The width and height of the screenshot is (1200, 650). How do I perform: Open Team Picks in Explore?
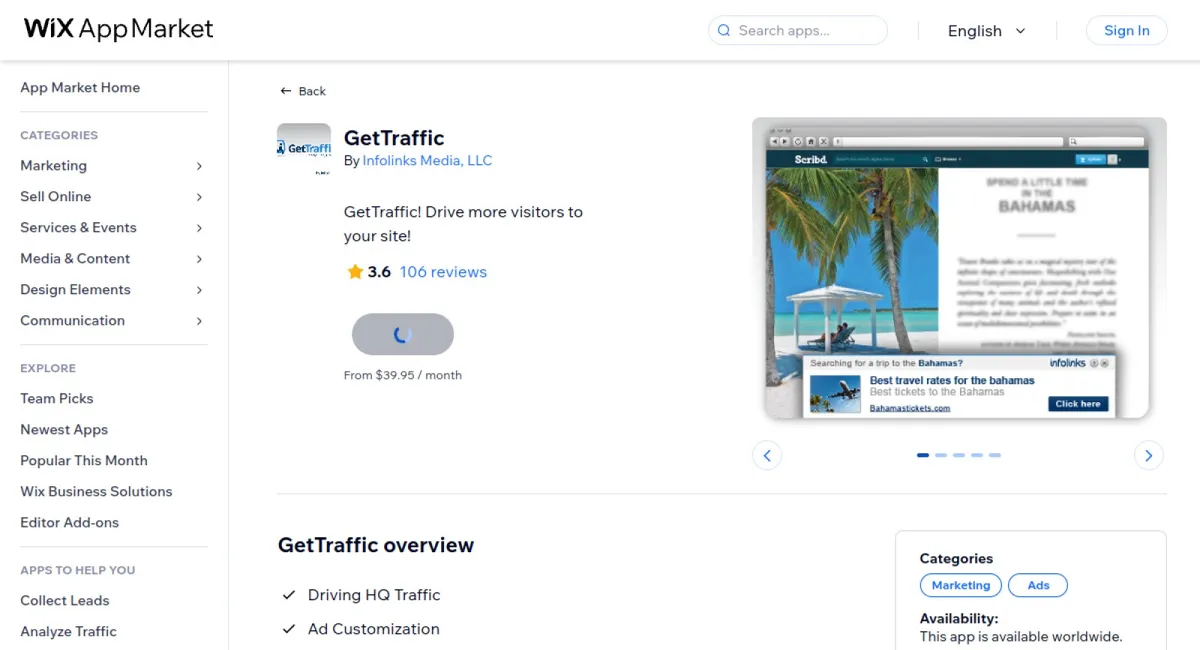pos(56,399)
